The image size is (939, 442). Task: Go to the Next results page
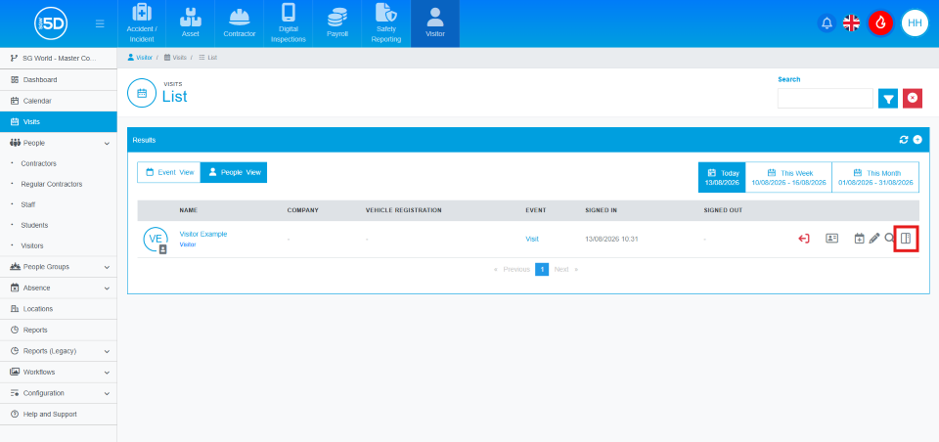(565, 270)
